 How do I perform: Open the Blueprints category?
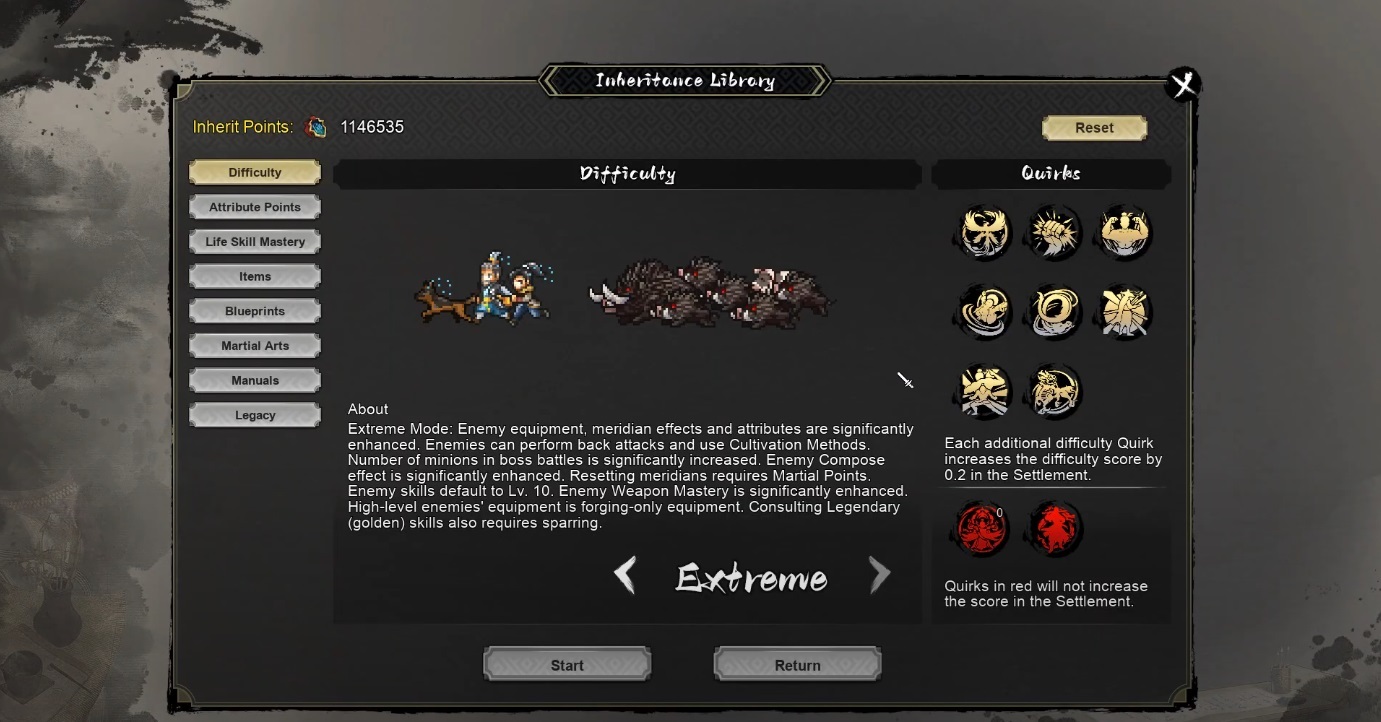255,311
